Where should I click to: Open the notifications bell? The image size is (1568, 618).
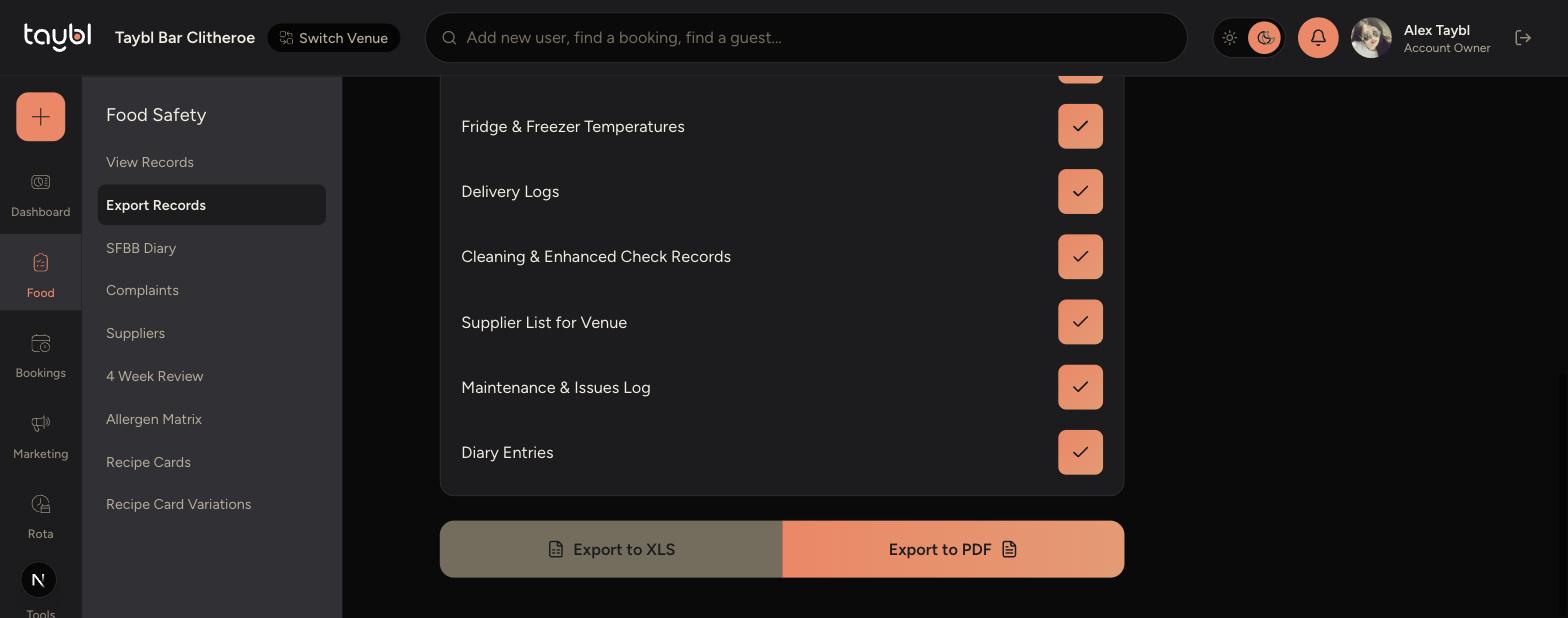point(1318,38)
